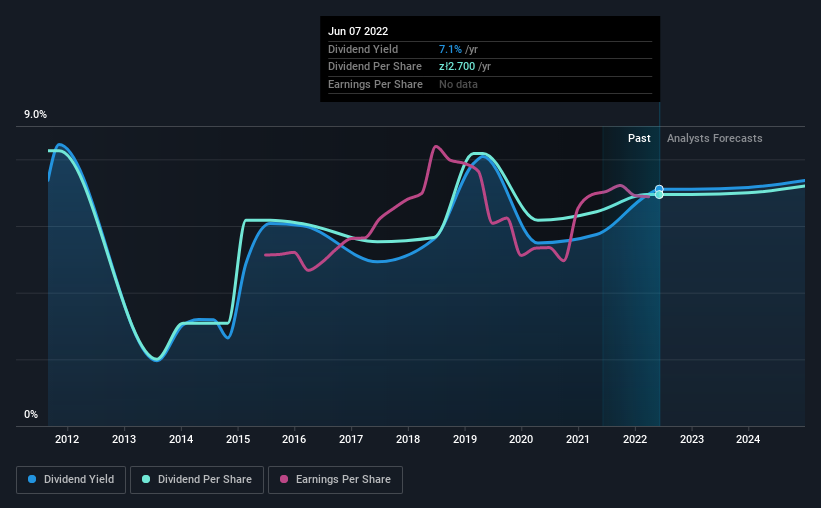Click the 2012 year label on axis
821x508 pixels.
click(67, 439)
